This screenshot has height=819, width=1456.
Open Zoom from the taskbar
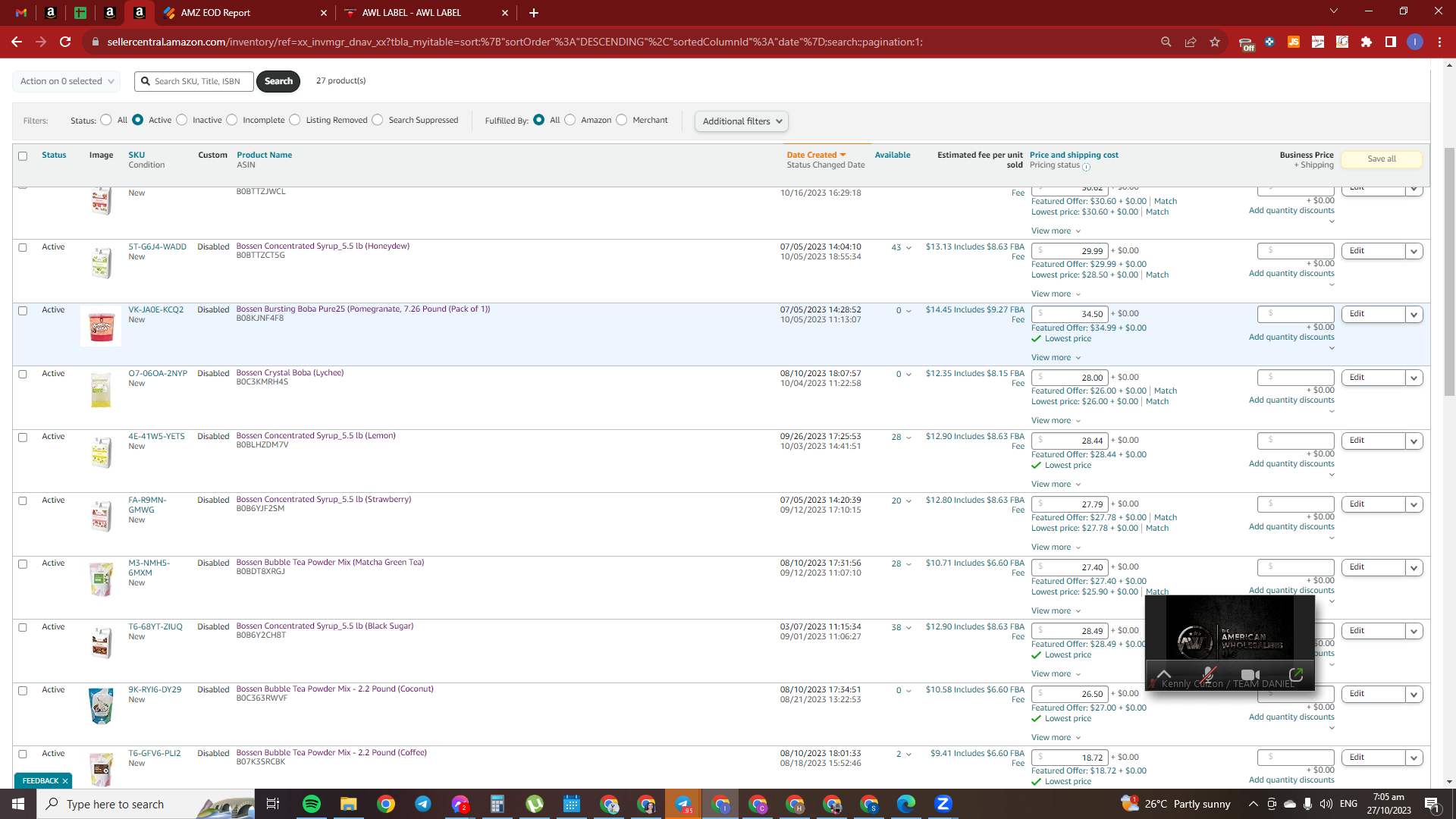[943, 804]
